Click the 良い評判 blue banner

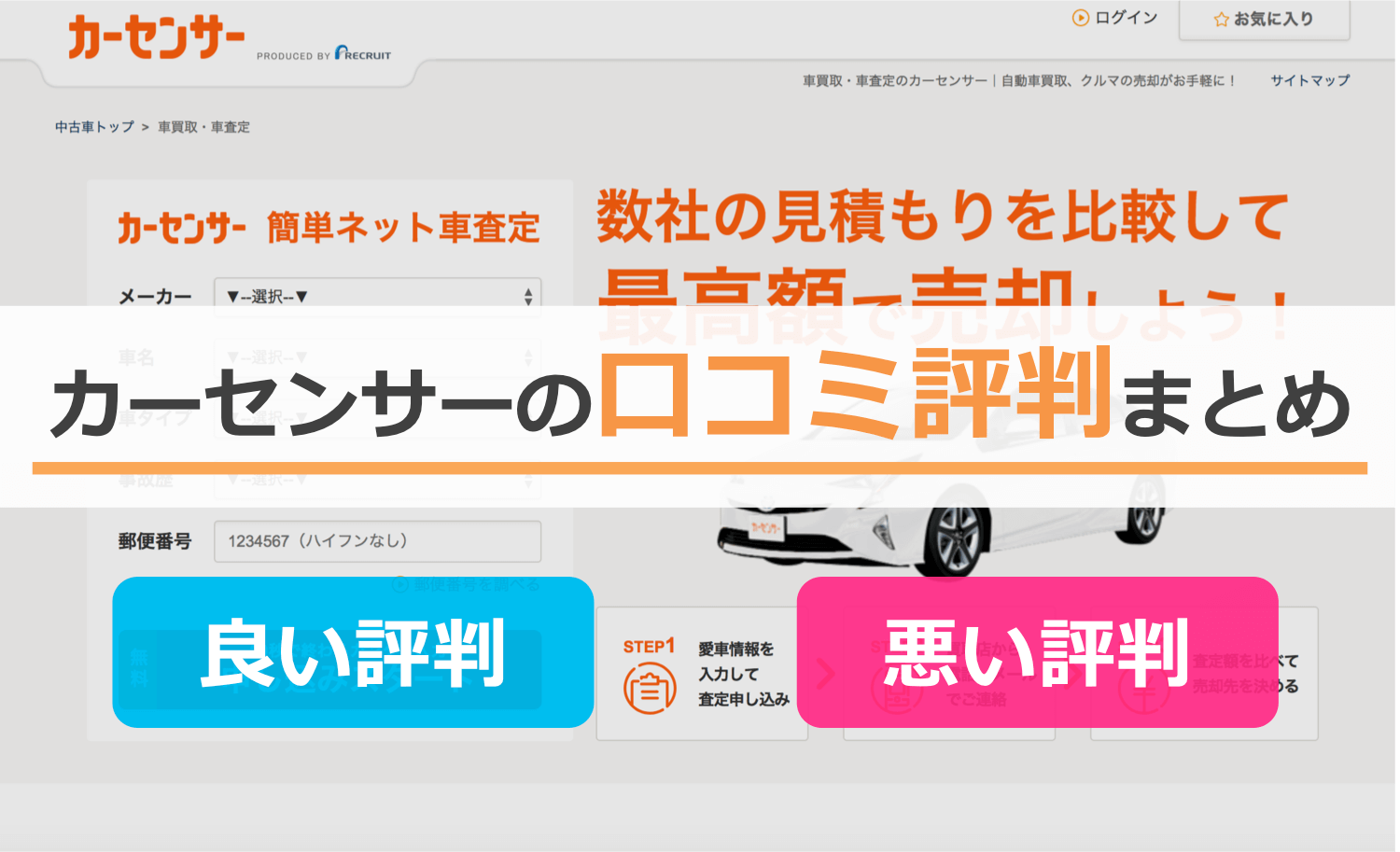tap(353, 652)
